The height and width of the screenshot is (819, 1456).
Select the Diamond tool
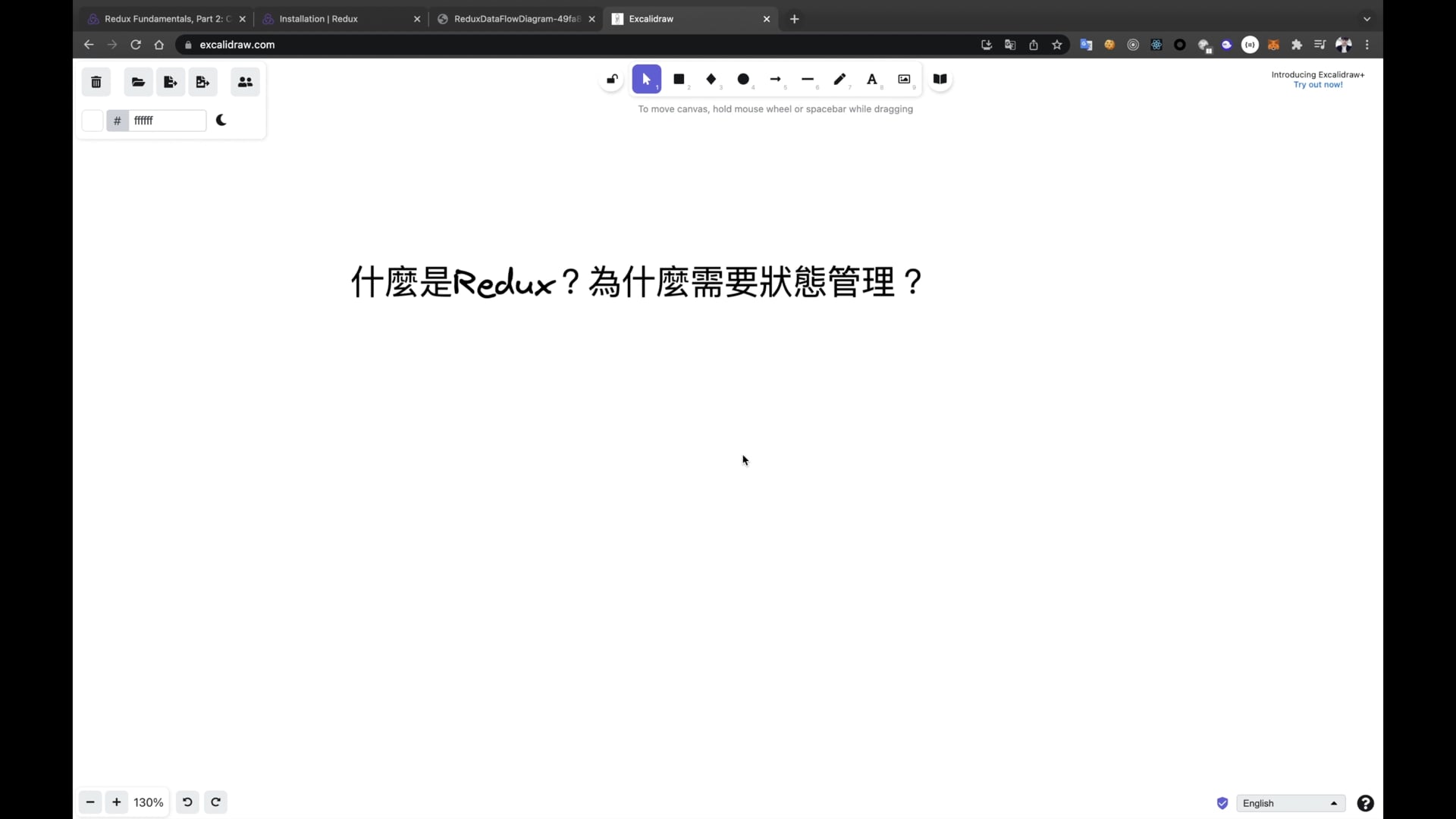tap(711, 79)
